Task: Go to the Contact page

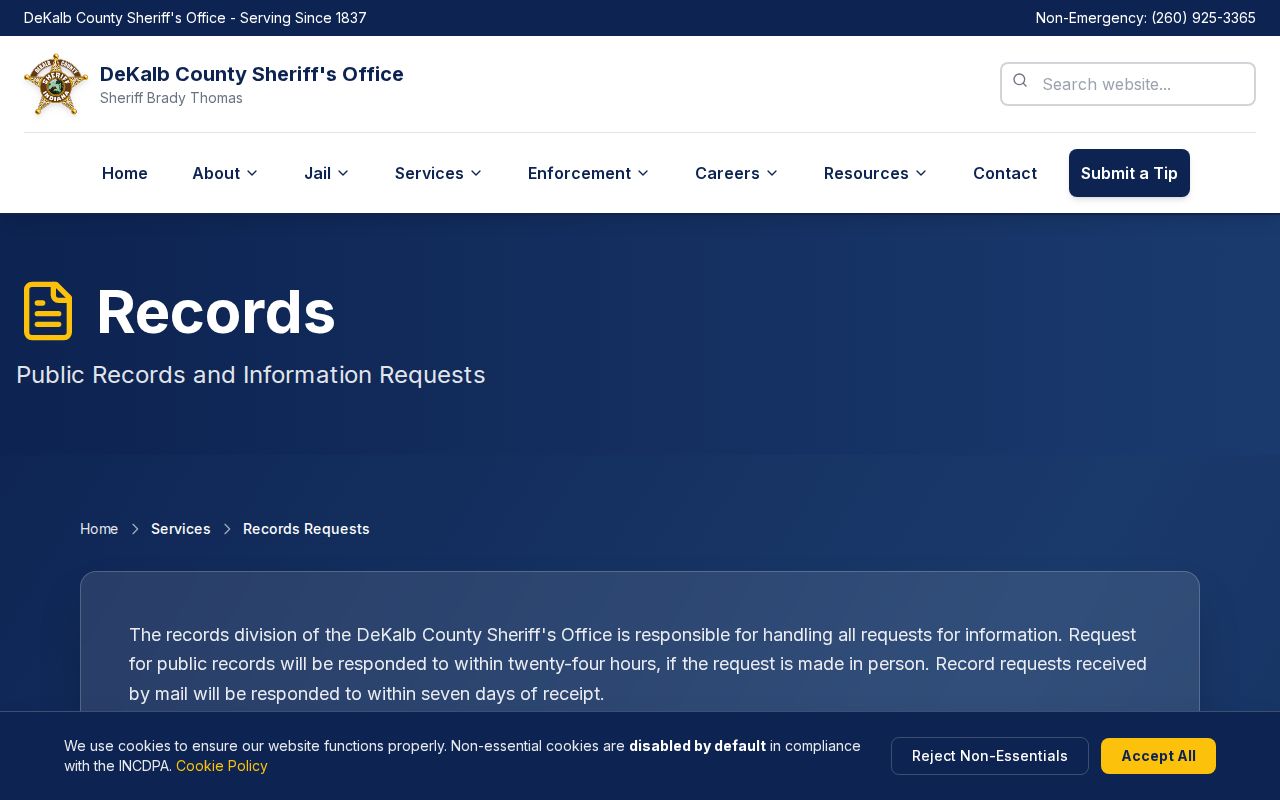Action: (x=1005, y=173)
